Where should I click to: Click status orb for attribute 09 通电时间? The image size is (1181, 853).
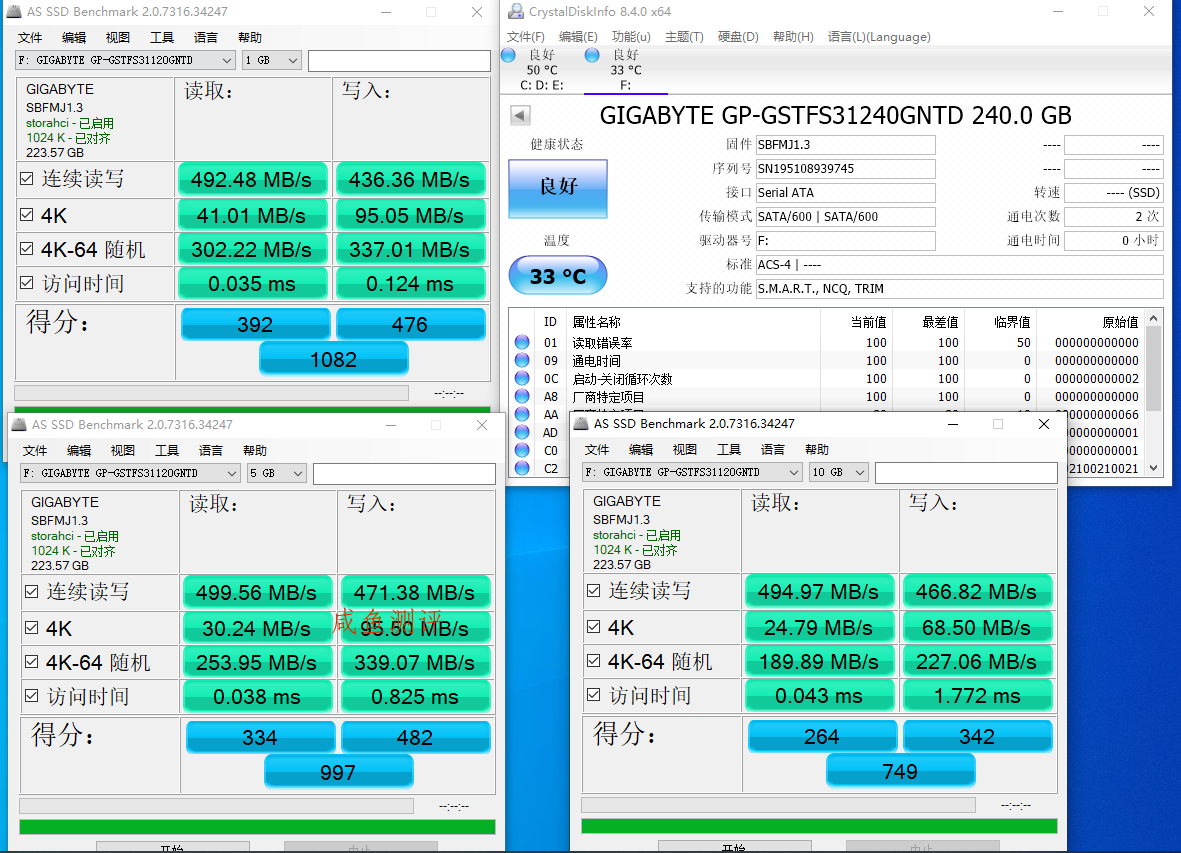point(522,360)
